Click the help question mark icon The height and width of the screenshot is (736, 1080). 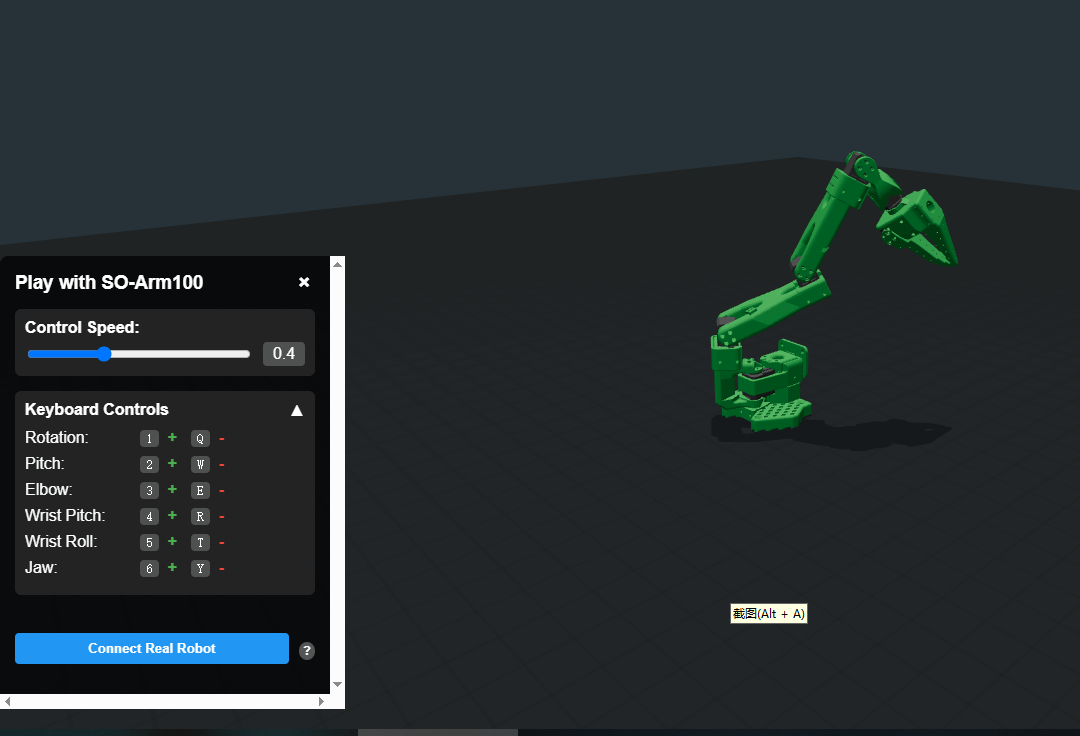click(x=307, y=651)
